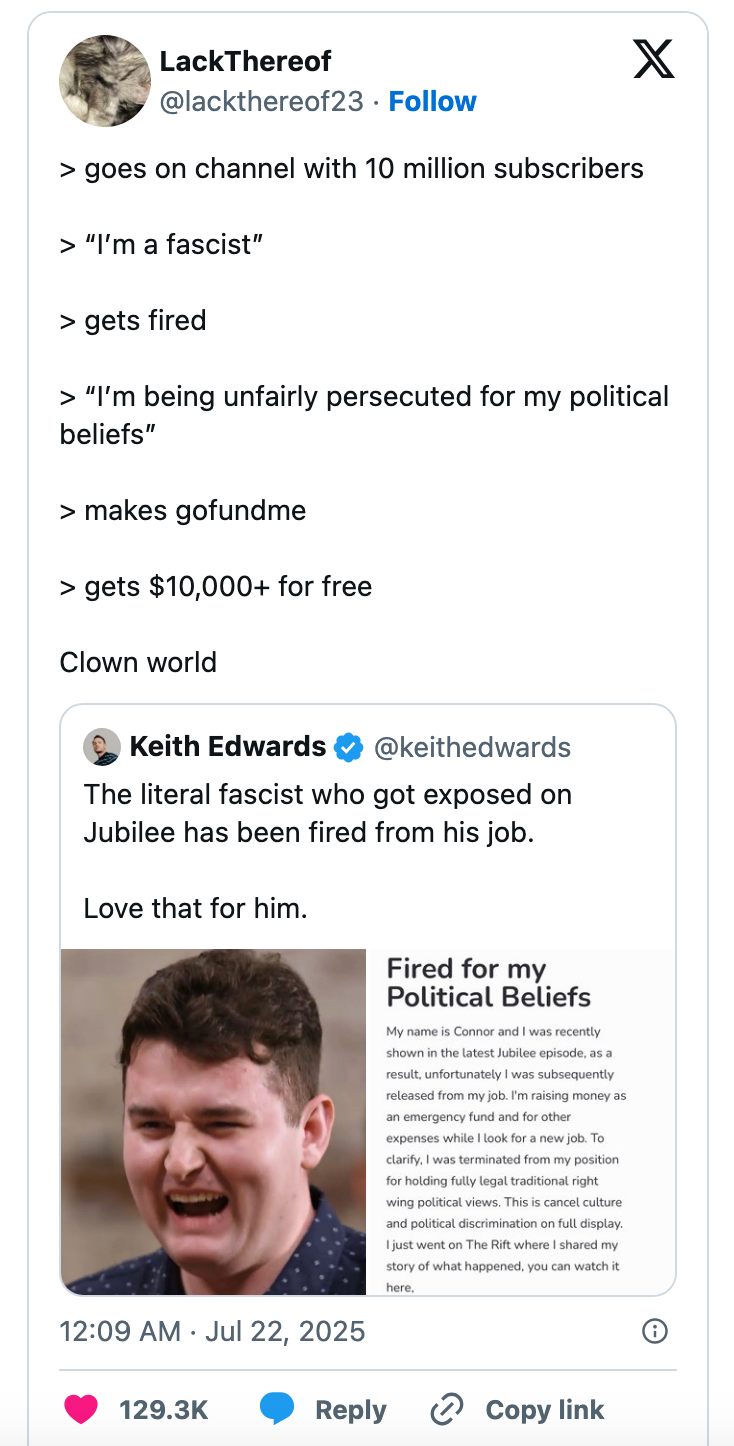
Task: Click Keith Edwards' verified badge
Action: pos(348,747)
